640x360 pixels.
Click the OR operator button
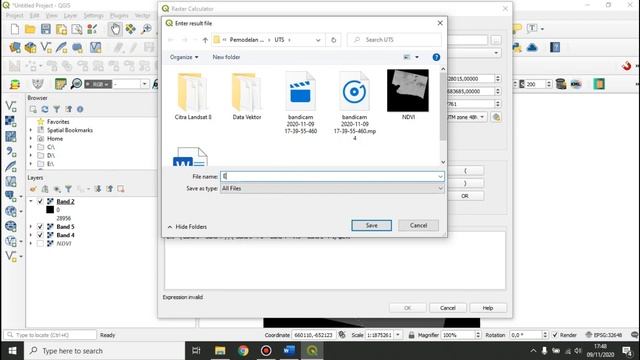[x=465, y=196]
